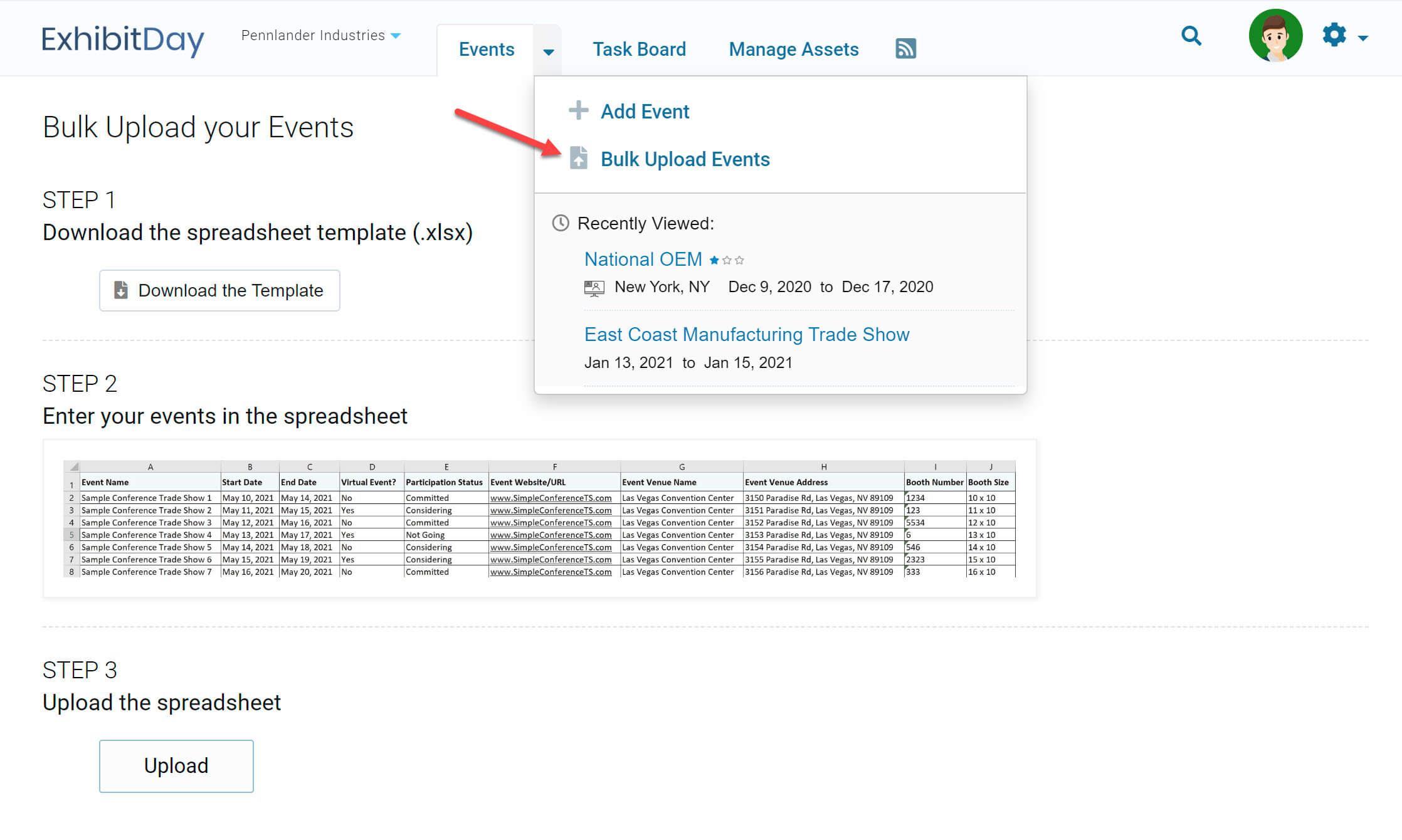Click the venue badge icon beside New York, NY
This screenshot has width=1402, height=840.
[x=593, y=287]
